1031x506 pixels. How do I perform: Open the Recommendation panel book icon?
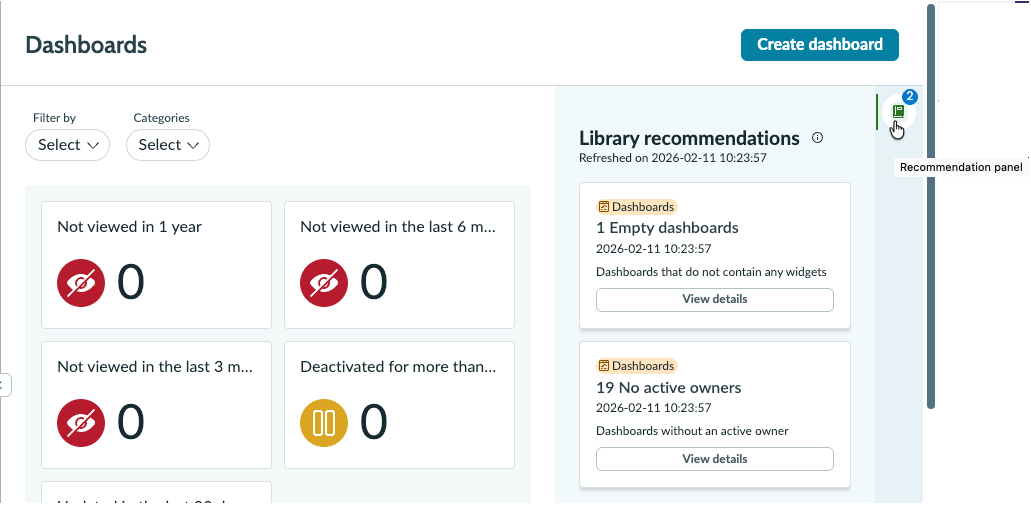point(898,112)
